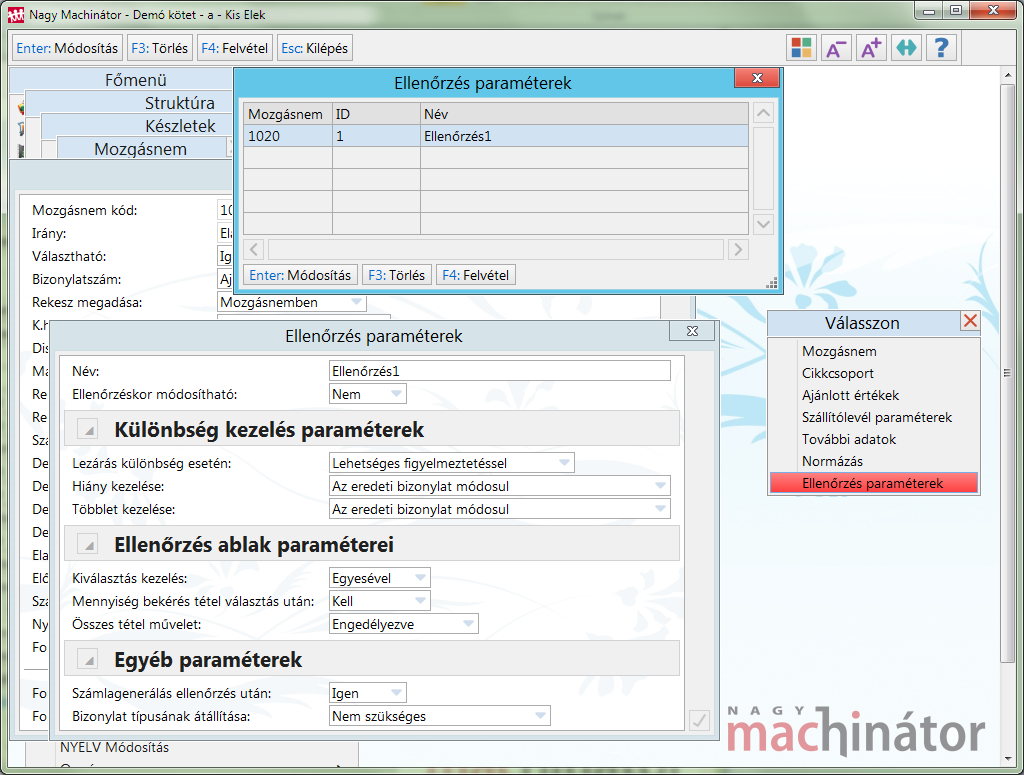Collapse Egyéb paraméterek section
1024x775 pixels.
coord(88,659)
